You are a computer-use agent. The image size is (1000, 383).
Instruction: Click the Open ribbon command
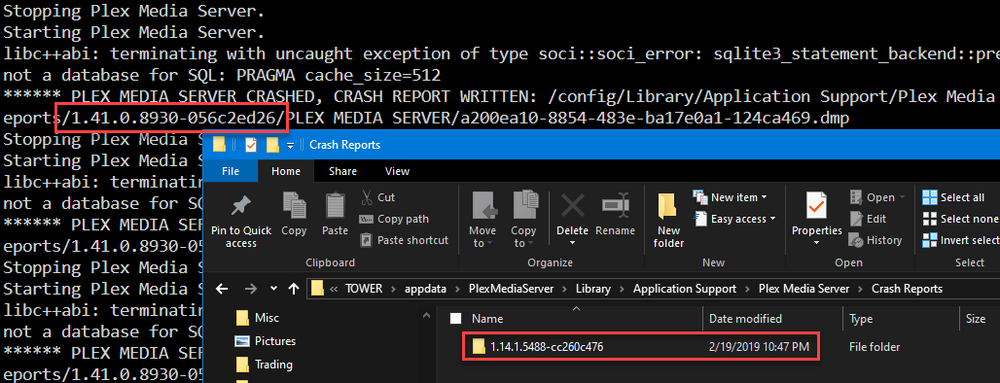click(878, 198)
